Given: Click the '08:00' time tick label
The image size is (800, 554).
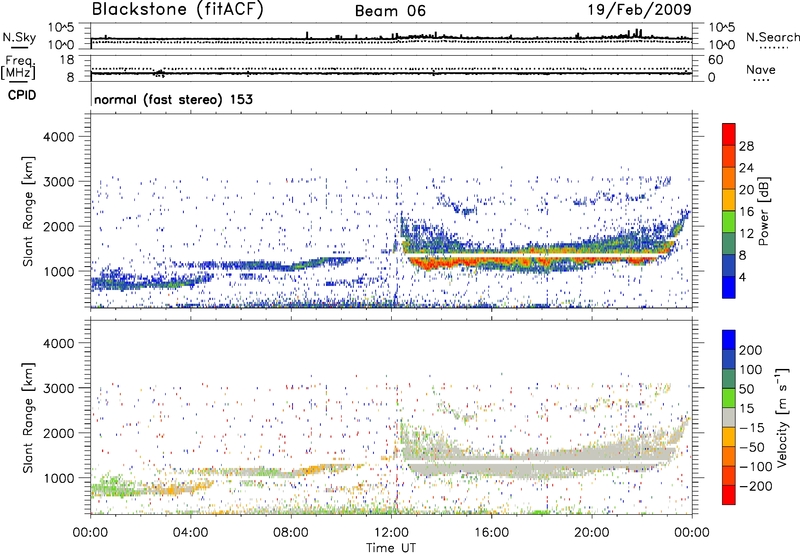Looking at the screenshot, I should coord(291,533).
